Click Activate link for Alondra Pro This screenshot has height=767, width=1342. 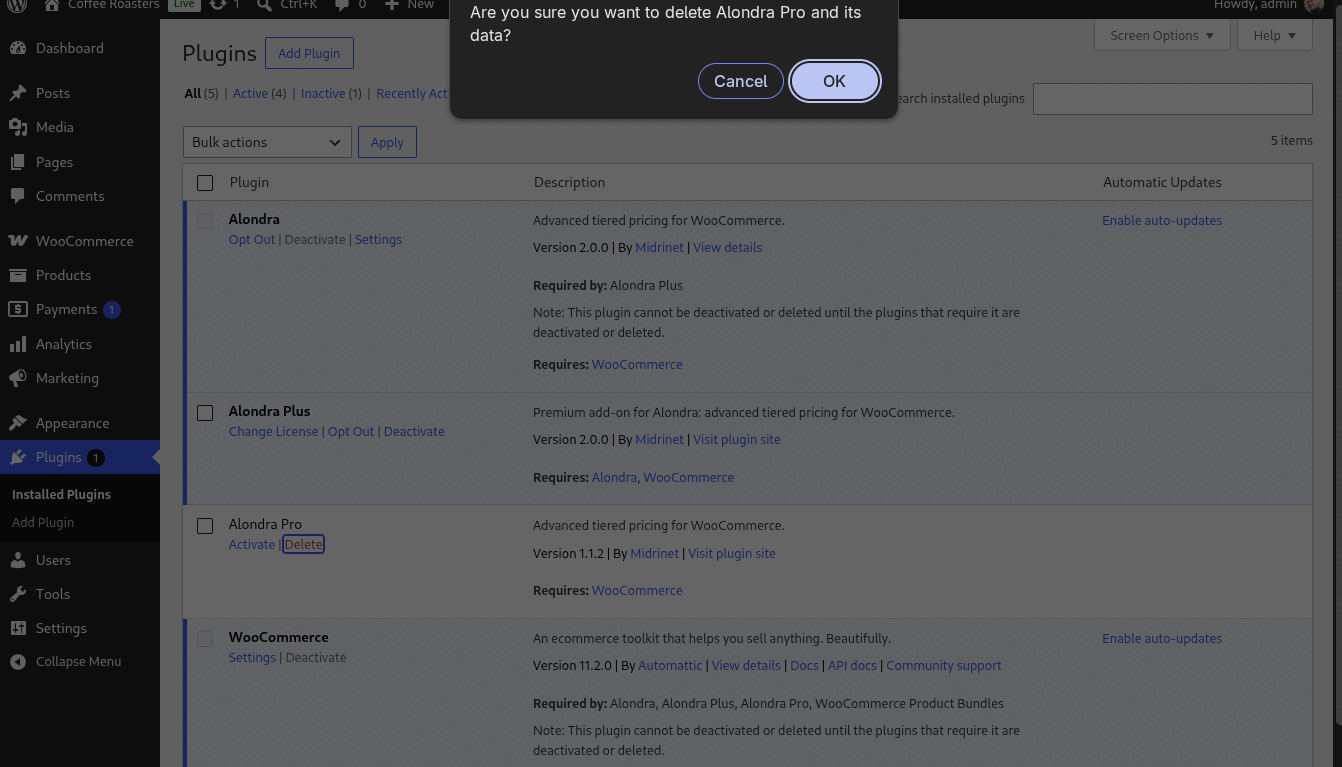[252, 544]
